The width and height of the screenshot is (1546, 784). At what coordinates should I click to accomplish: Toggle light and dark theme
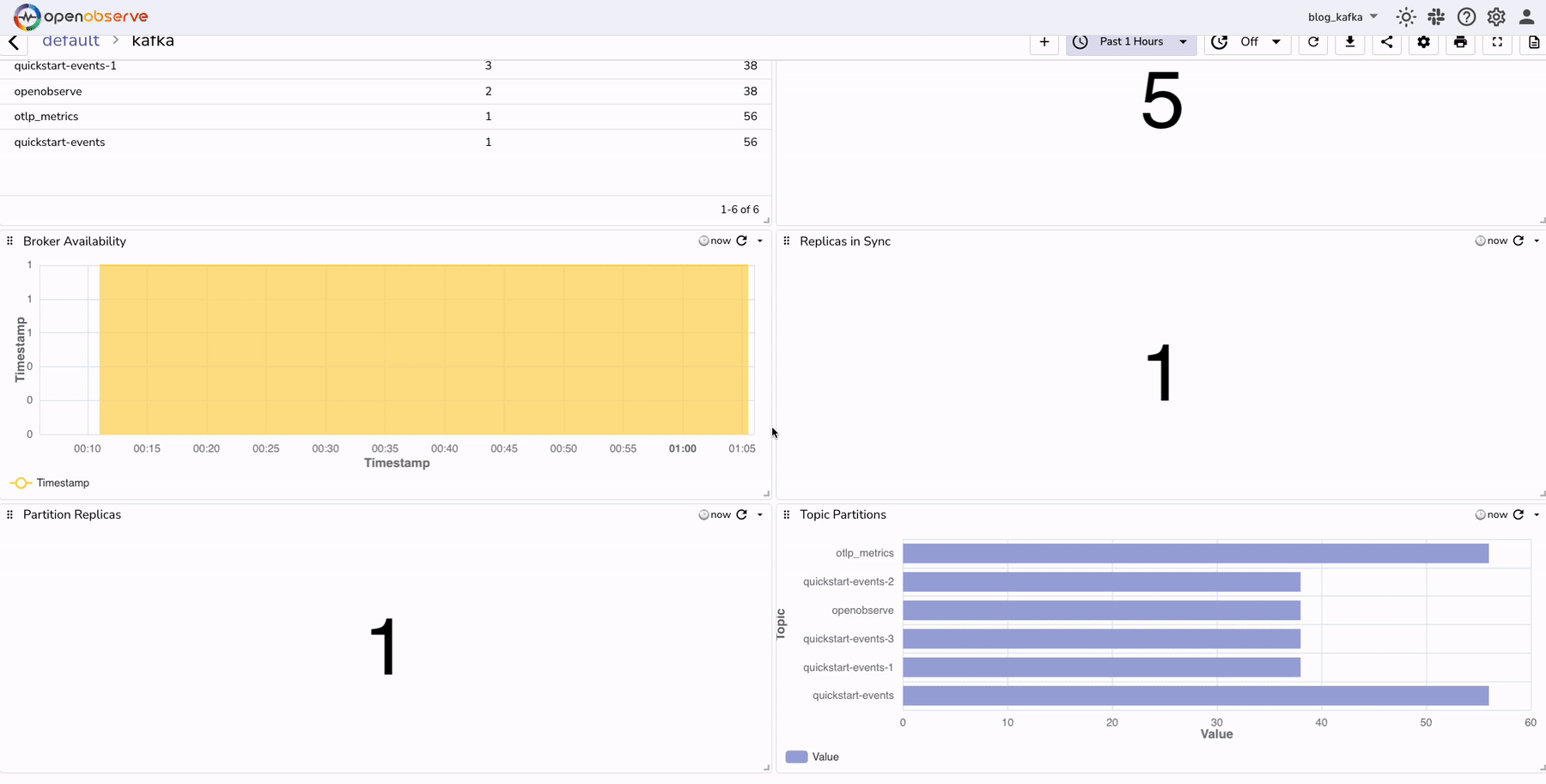point(1406,16)
